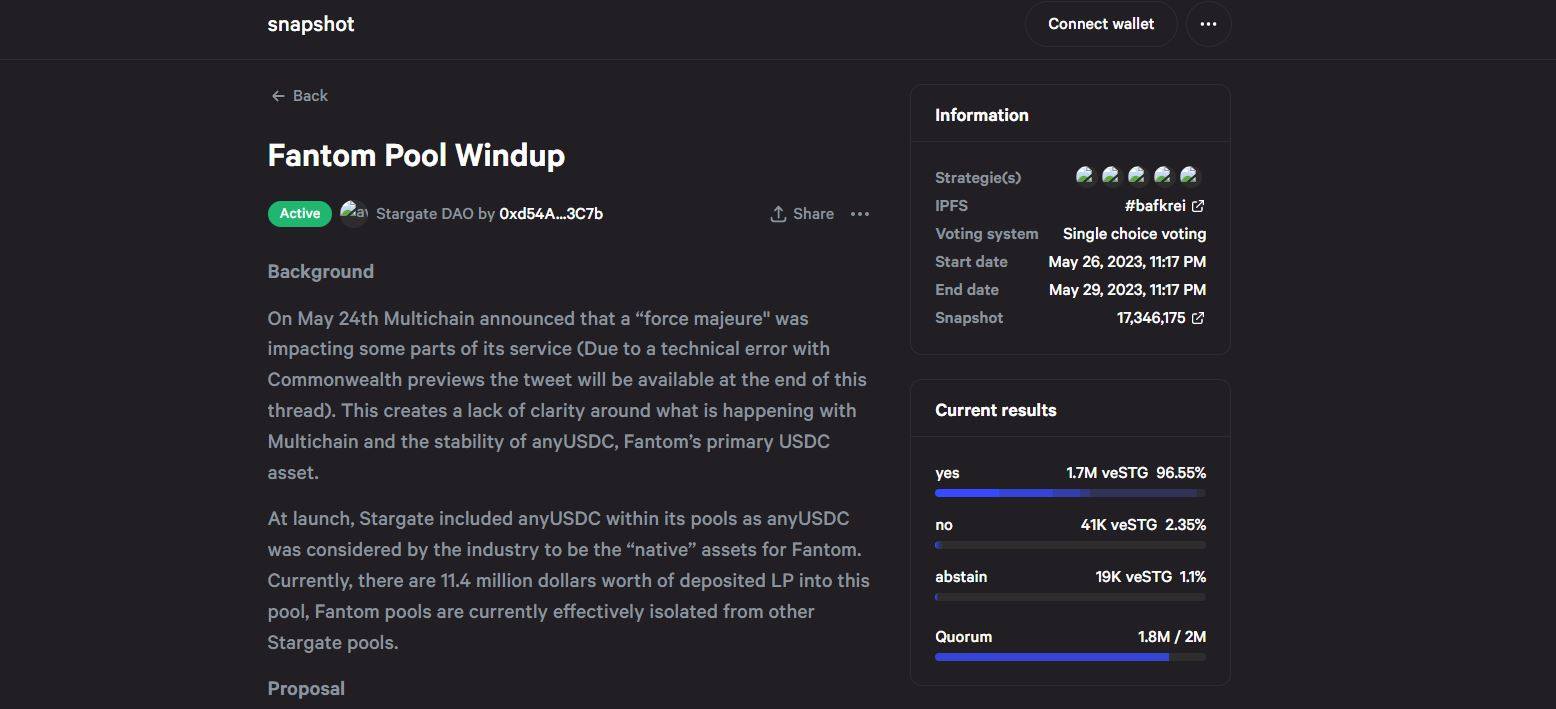The width and height of the screenshot is (1556, 709).
Task: Click the no result progress bar
Action: point(1070,545)
